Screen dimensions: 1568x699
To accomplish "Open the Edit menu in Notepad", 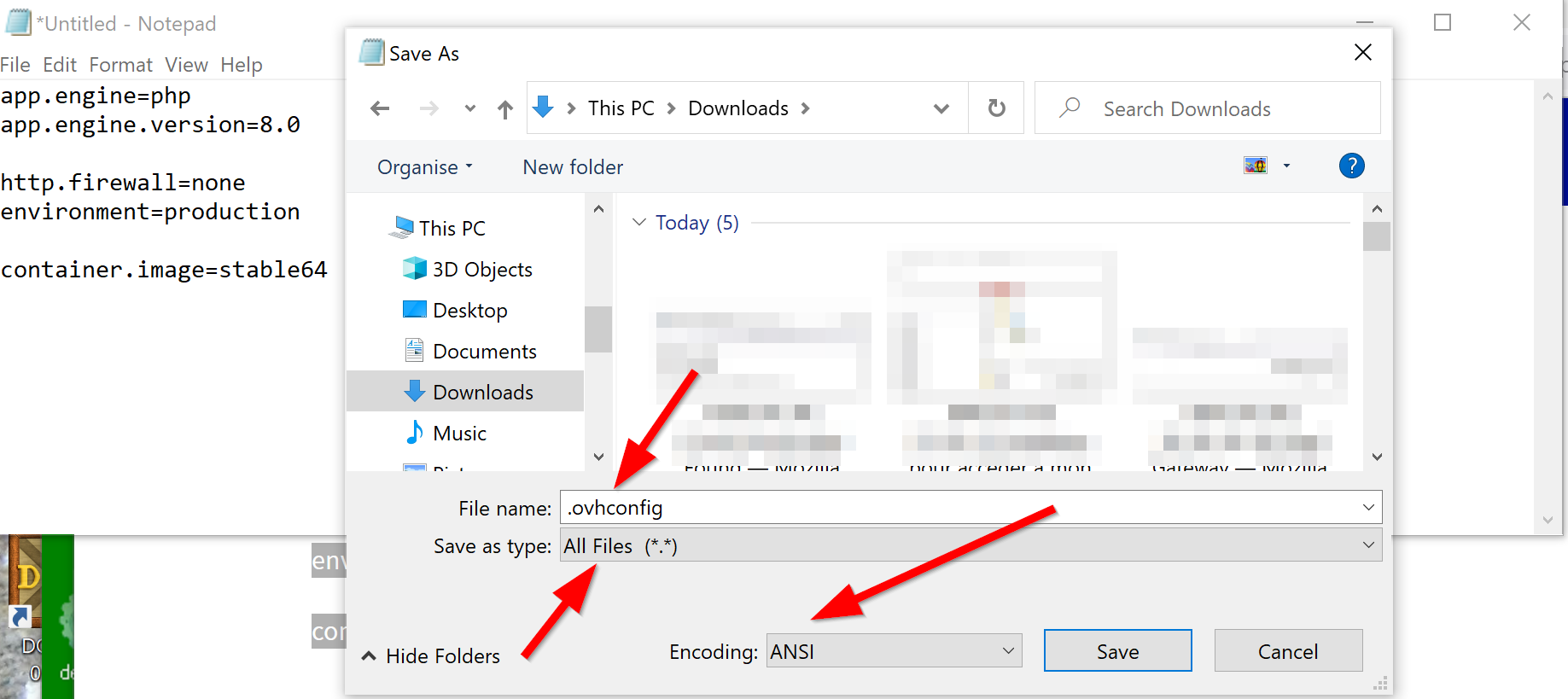I will tap(59, 65).
